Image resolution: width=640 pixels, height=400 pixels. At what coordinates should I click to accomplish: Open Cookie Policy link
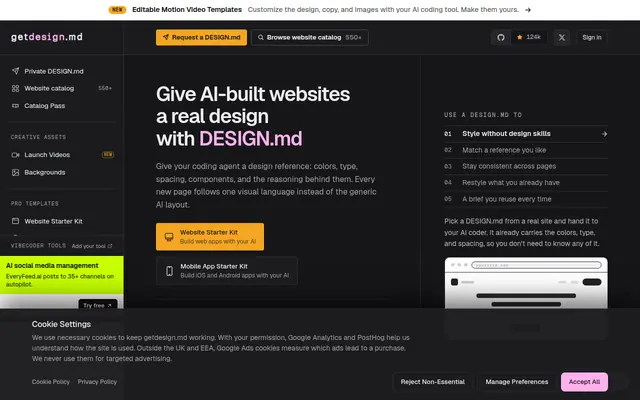[x=51, y=382]
